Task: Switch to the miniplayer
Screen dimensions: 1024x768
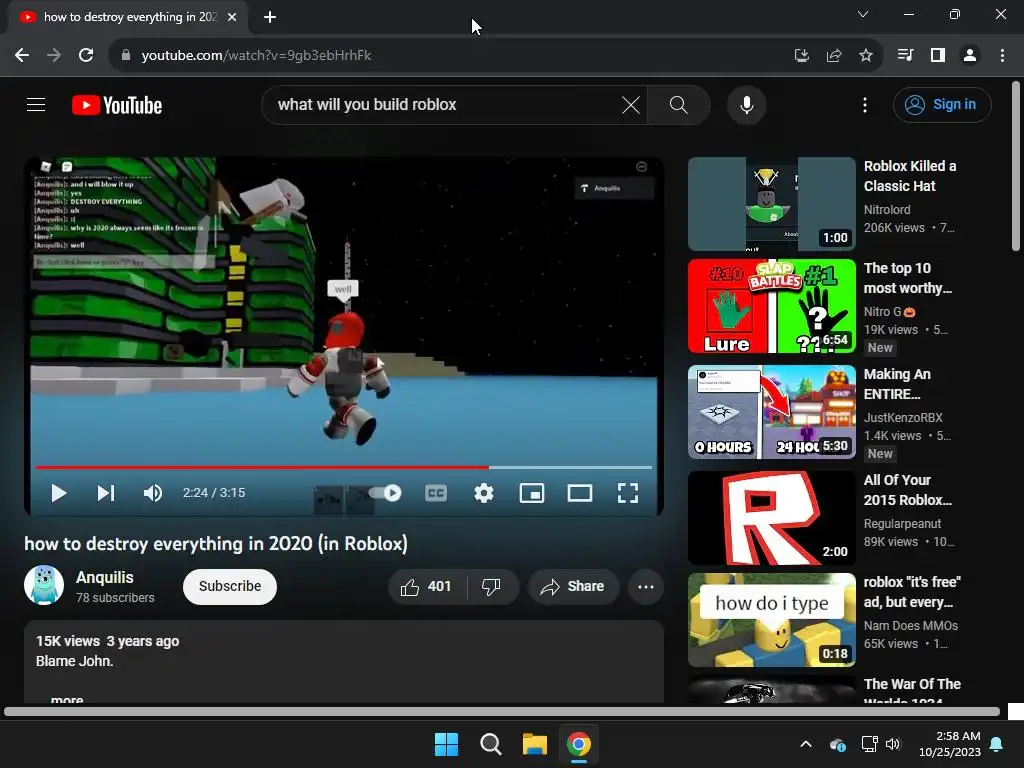Action: click(x=532, y=493)
